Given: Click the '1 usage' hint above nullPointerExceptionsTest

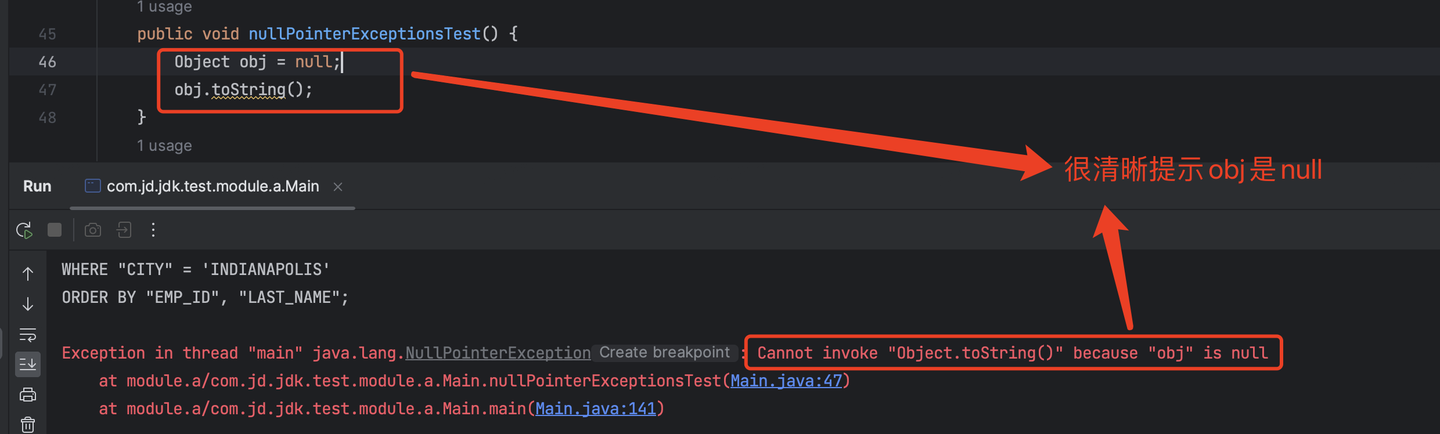Looking at the screenshot, I should click(x=164, y=8).
